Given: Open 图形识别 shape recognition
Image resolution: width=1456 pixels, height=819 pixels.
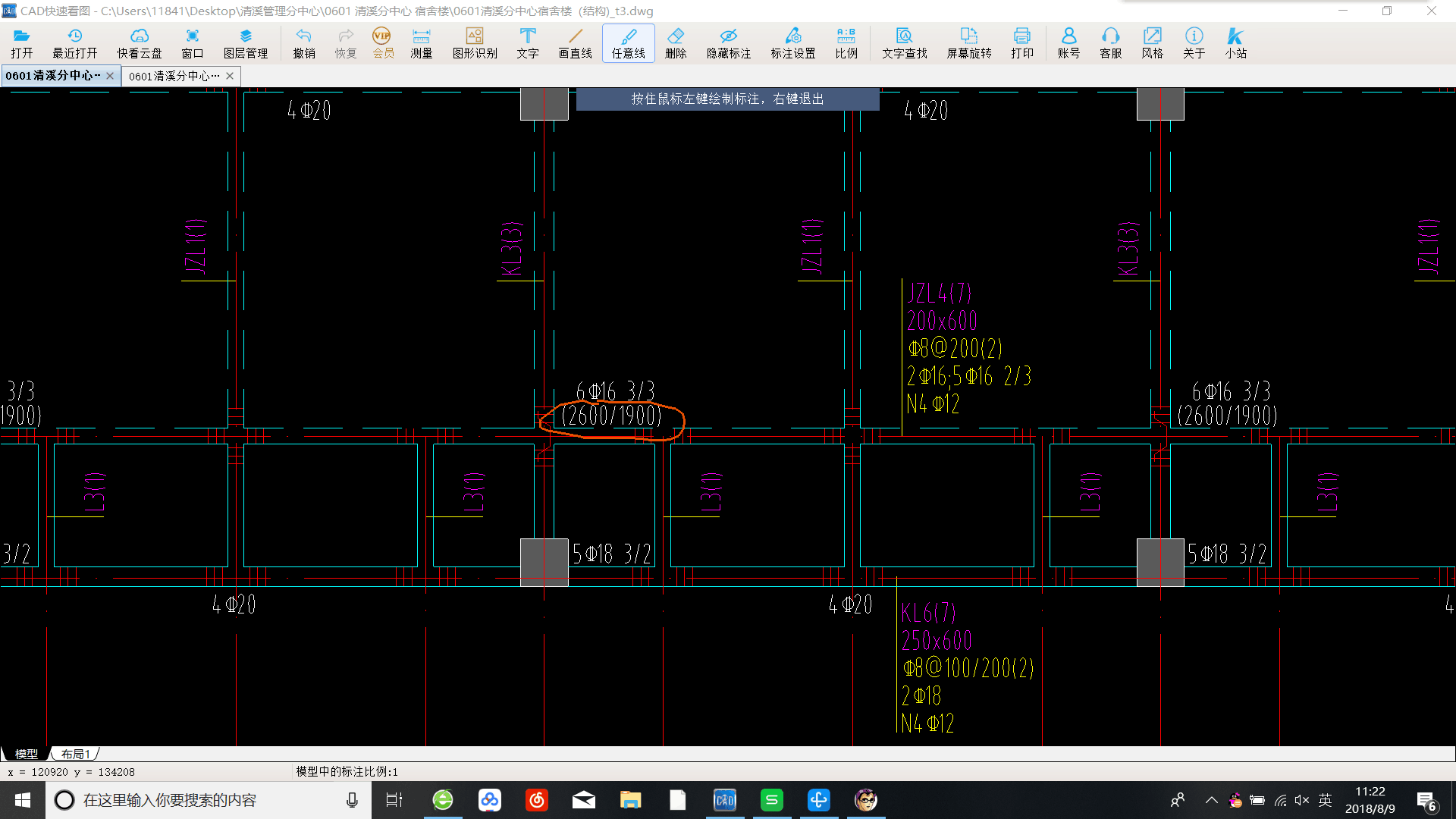Looking at the screenshot, I should coord(475,43).
